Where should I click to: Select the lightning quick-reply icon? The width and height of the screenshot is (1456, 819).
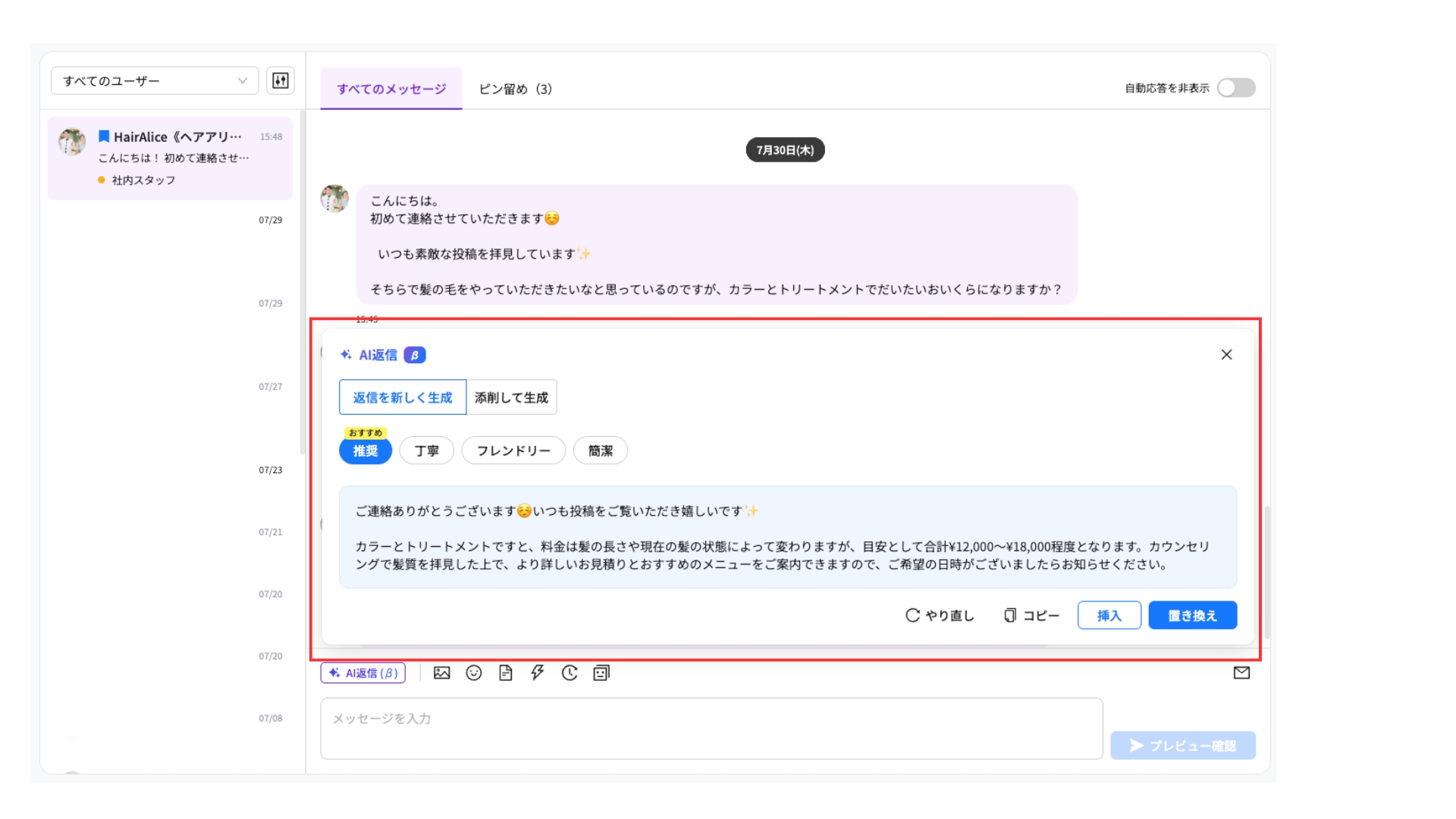(x=538, y=673)
